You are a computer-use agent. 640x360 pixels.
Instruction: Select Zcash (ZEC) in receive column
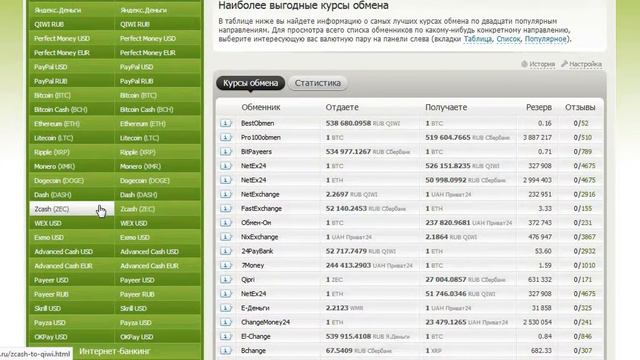tap(158, 209)
